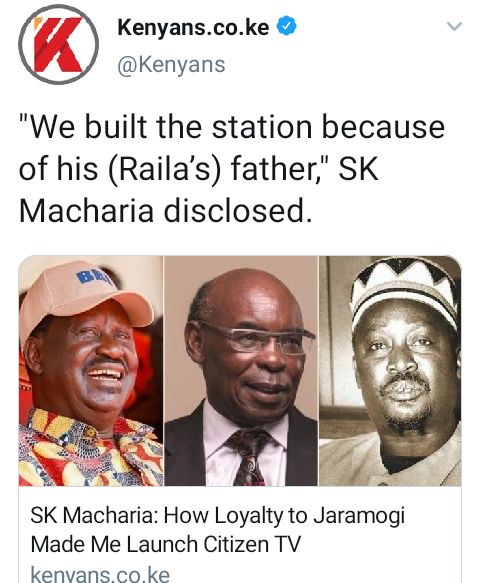480x583 pixels.
Task: Click the "SK Macharia disclosed." line
Action: click(x=165, y=210)
